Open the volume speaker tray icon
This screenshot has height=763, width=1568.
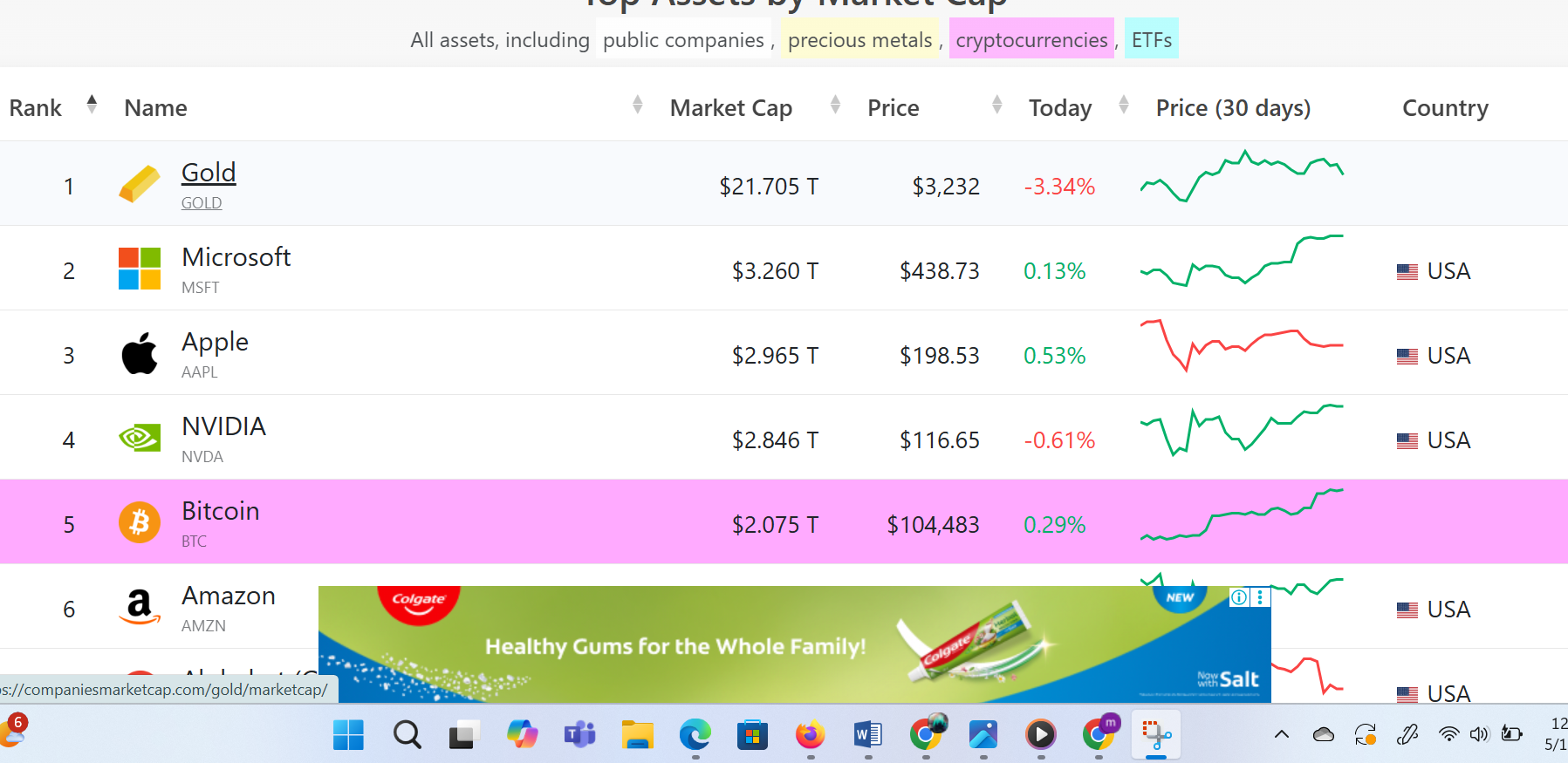tap(1479, 734)
